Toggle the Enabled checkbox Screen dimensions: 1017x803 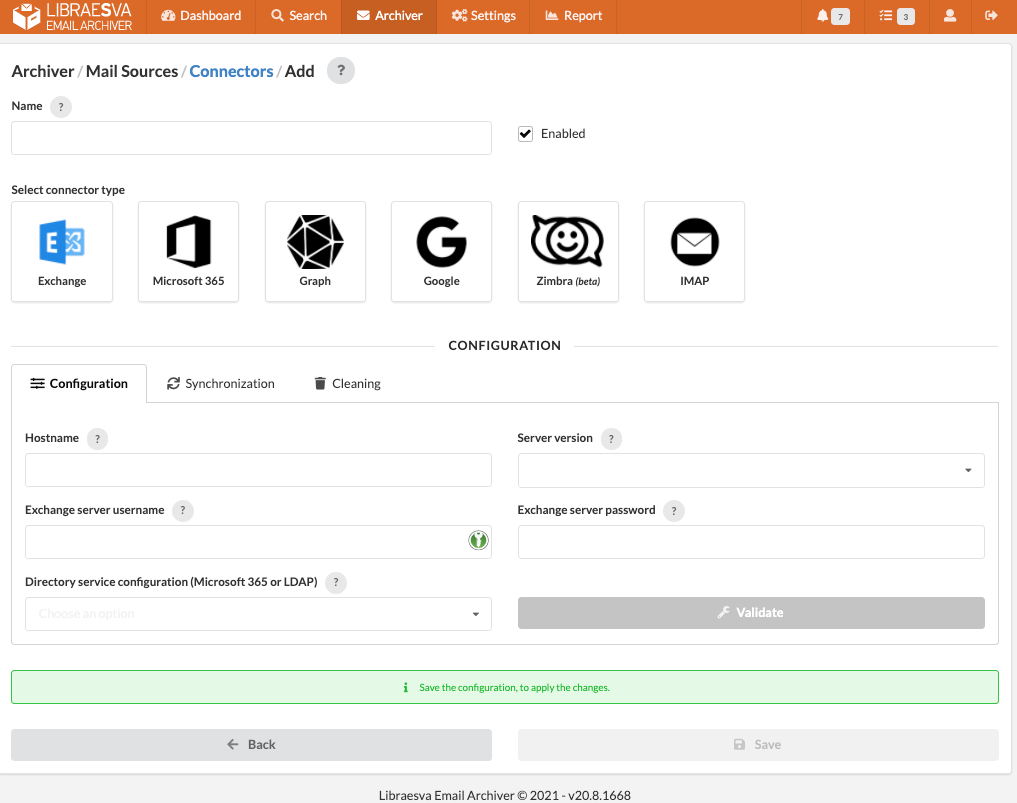point(525,134)
